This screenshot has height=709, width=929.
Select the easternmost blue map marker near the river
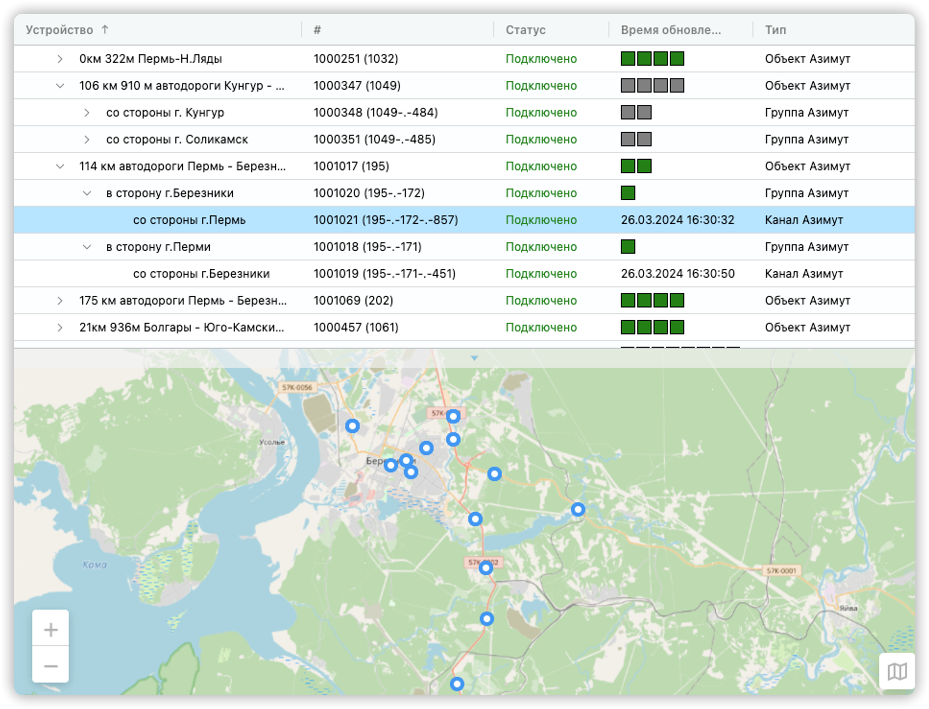click(x=578, y=509)
